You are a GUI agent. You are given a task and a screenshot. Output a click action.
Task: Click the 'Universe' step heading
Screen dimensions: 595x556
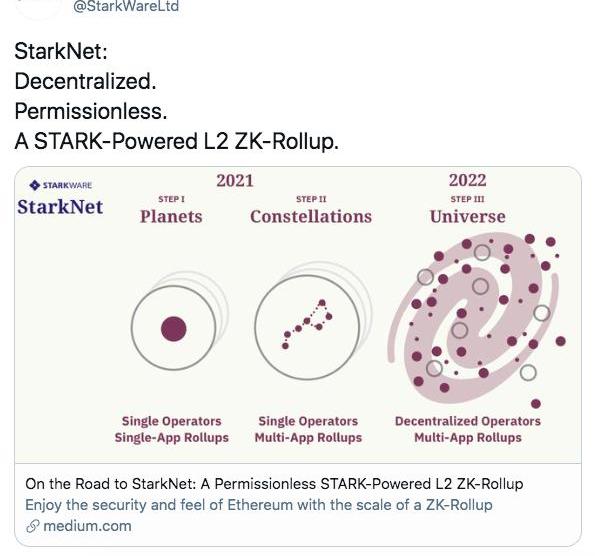coord(468,216)
